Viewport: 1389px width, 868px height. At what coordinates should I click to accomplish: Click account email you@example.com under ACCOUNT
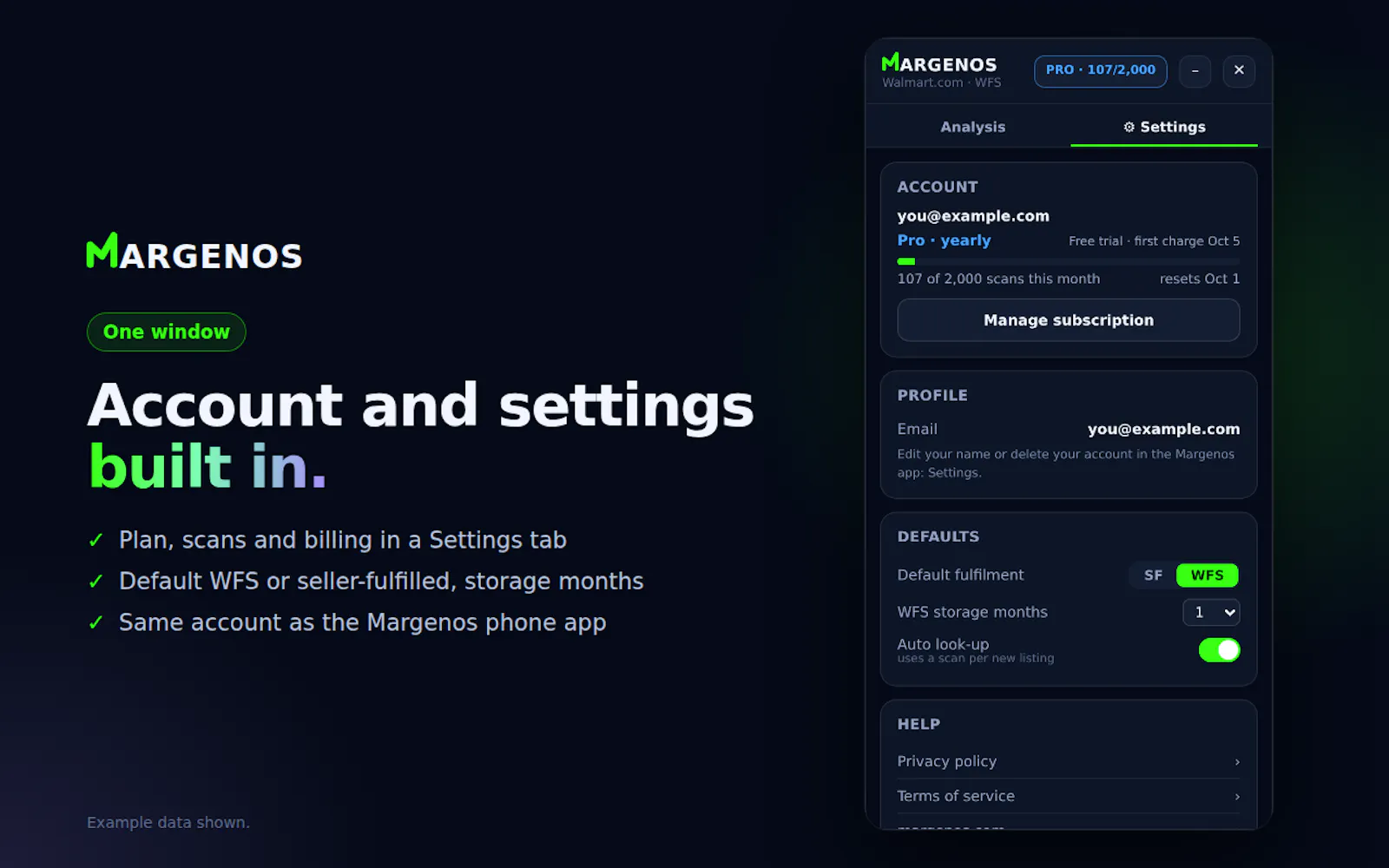click(973, 216)
